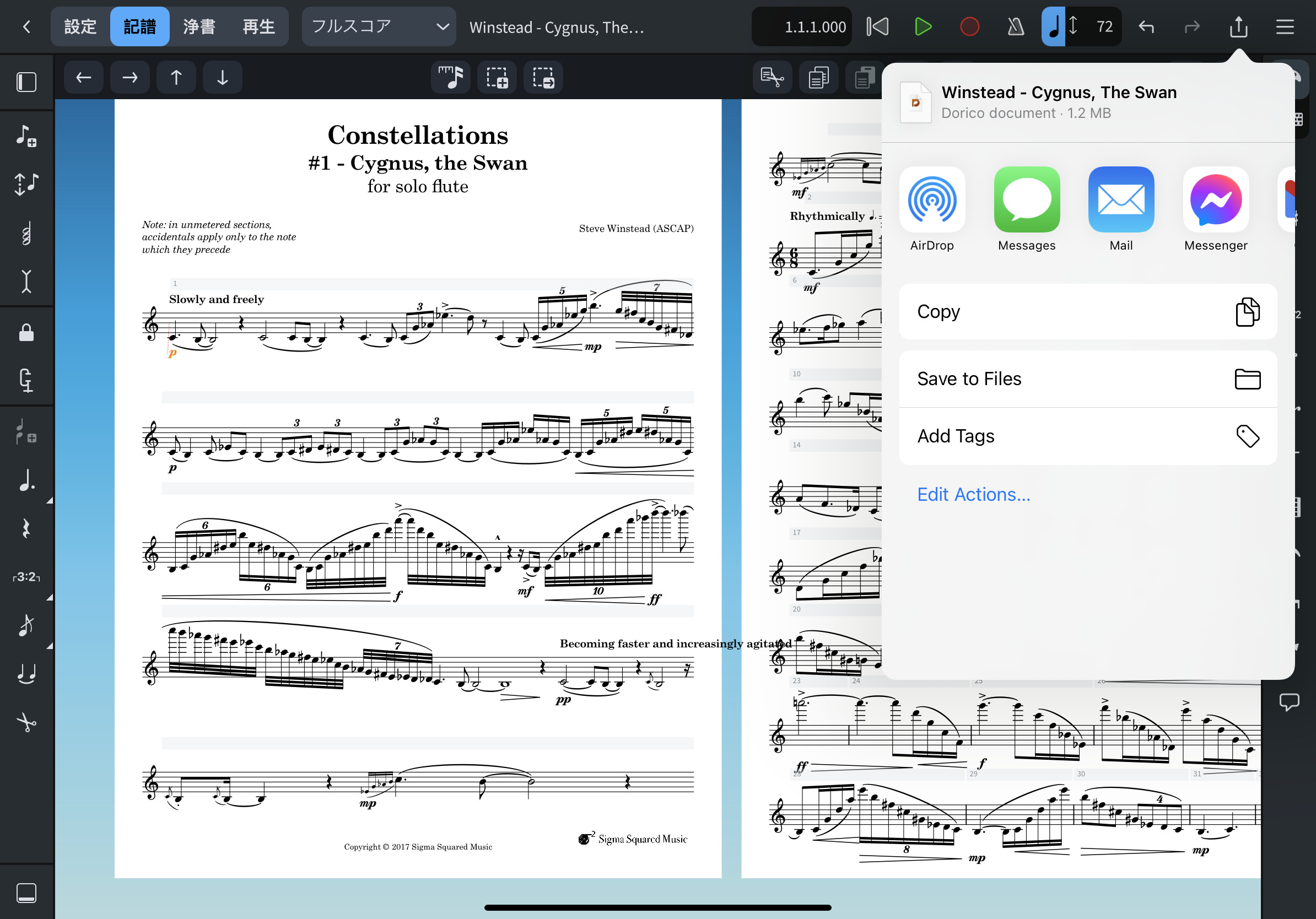Select the rhythmic grid note tool
This screenshot has width=1316, height=919.
tap(450, 77)
